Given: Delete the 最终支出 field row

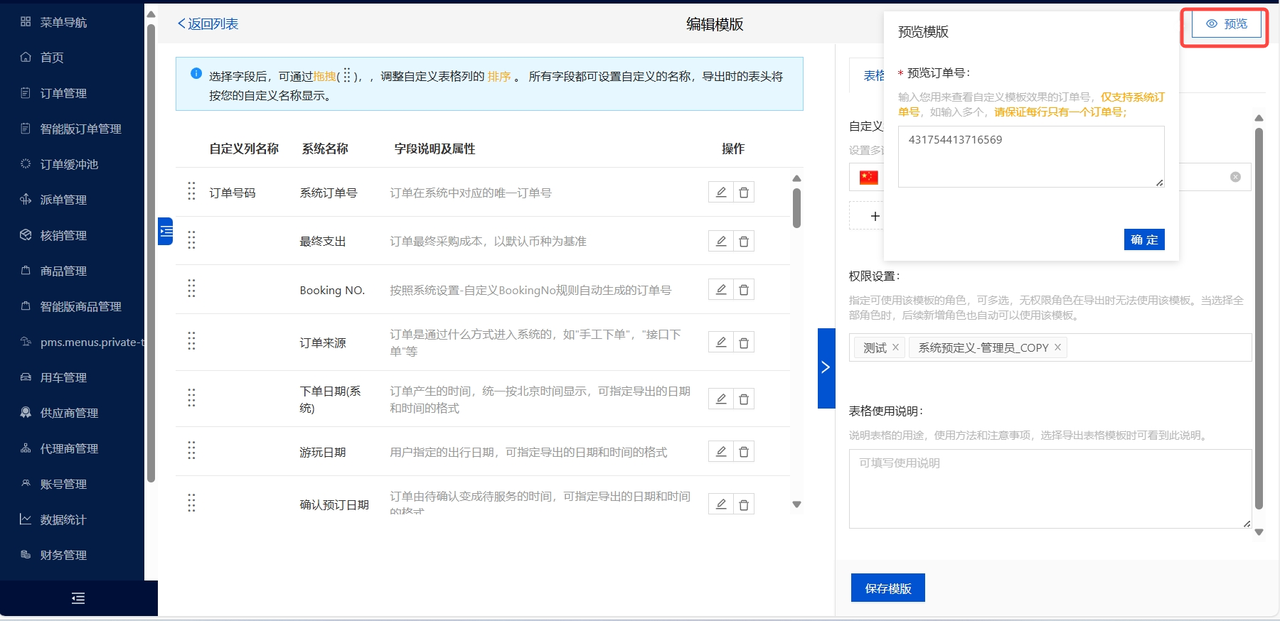Looking at the screenshot, I should pyautogui.click(x=744, y=241).
